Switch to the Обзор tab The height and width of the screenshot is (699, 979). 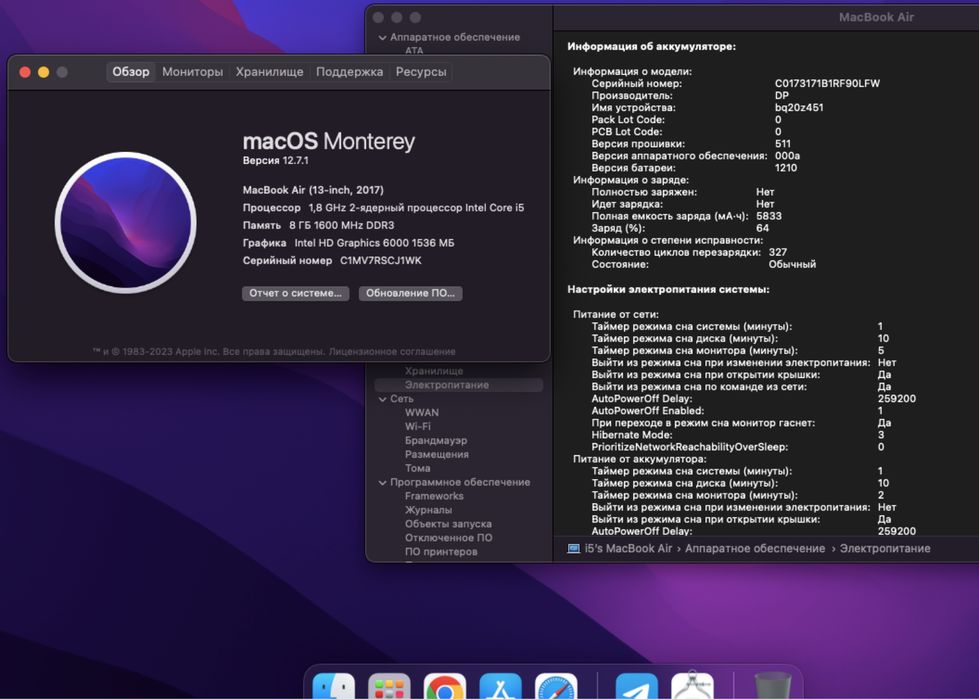pyautogui.click(x=130, y=72)
